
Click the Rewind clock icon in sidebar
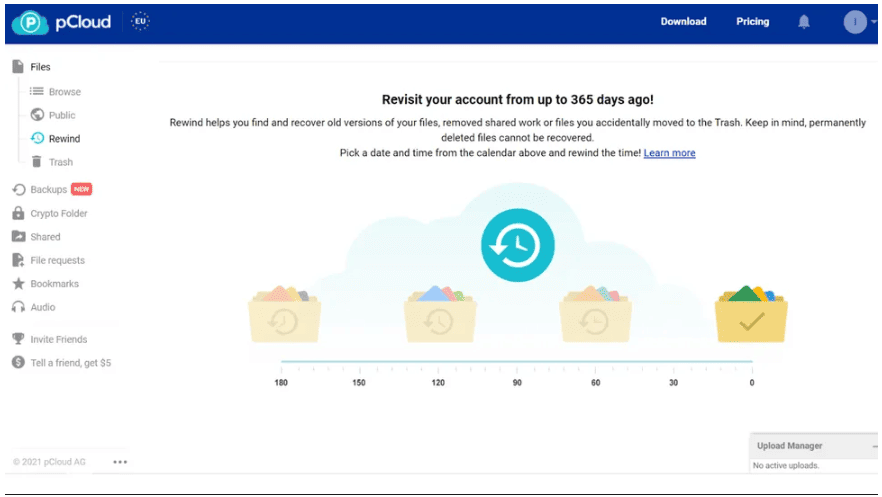[37, 138]
